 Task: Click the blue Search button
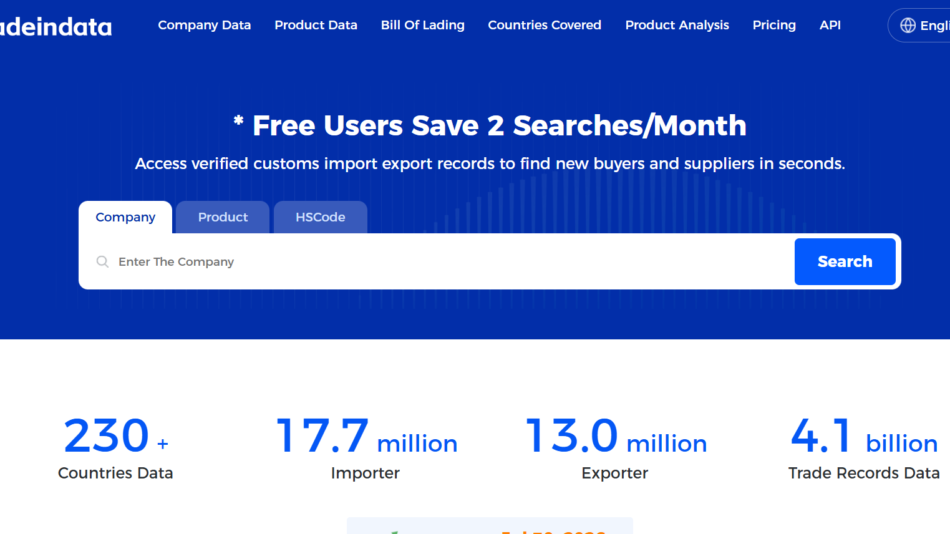[x=845, y=261]
